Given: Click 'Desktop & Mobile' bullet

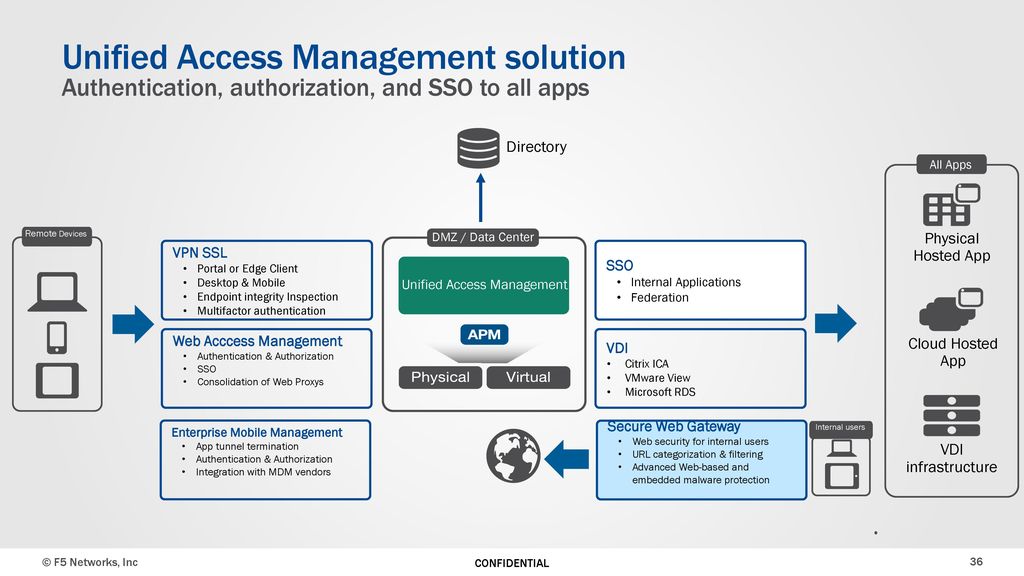Looking at the screenshot, I should [x=241, y=283].
